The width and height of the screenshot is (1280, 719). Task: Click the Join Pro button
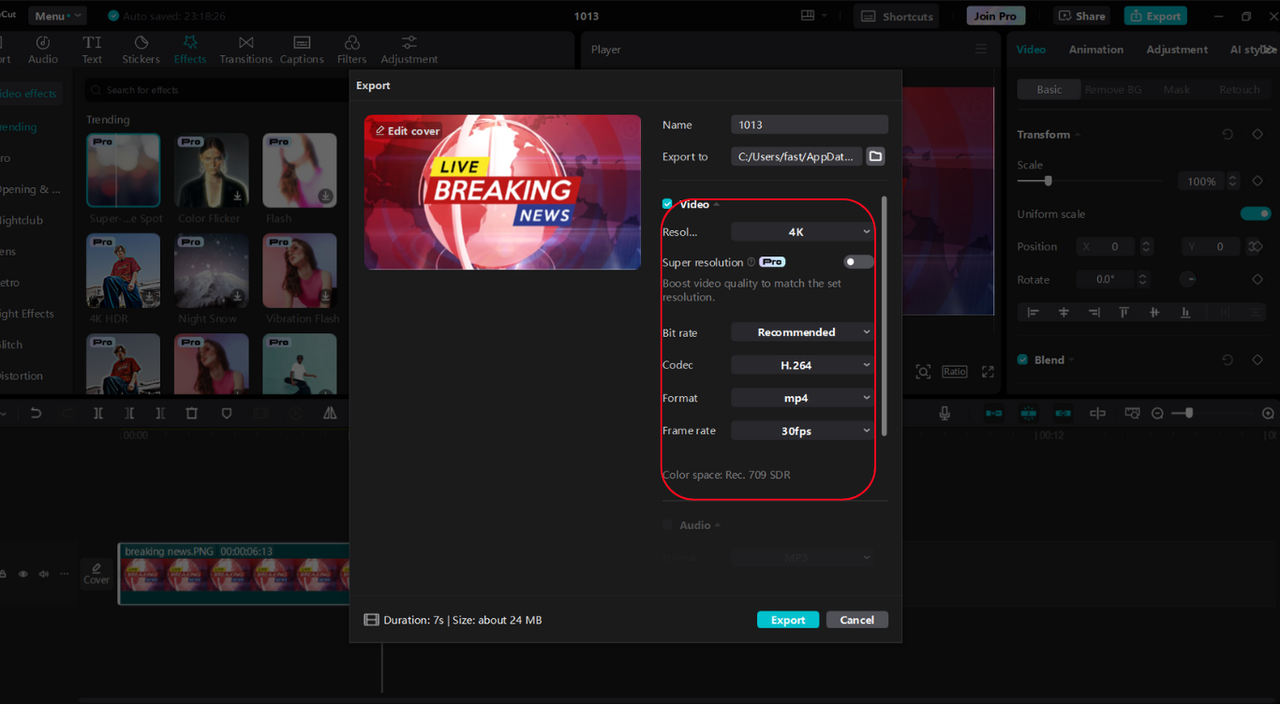click(x=995, y=16)
